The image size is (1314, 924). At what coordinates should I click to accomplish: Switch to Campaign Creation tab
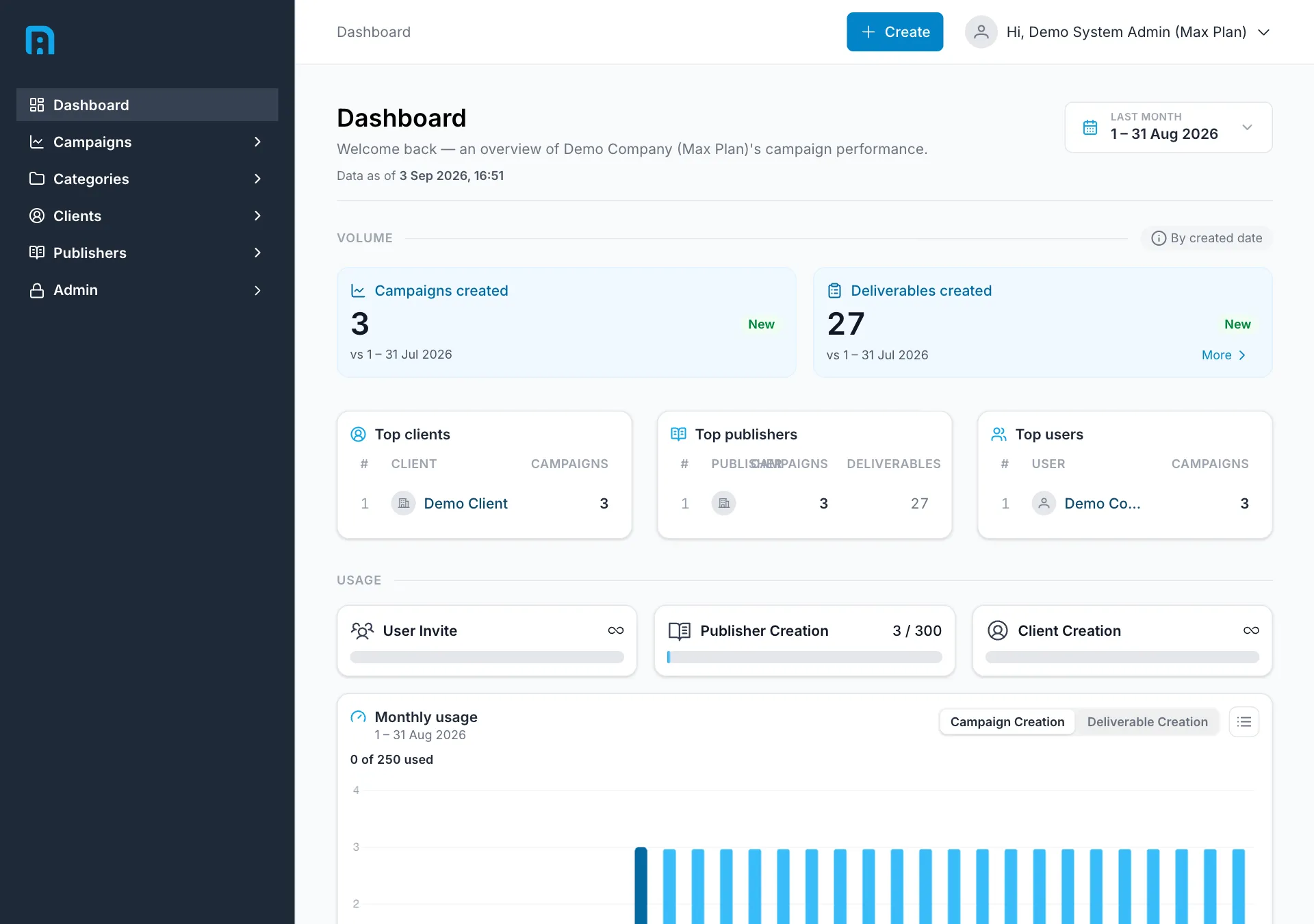(x=1007, y=722)
